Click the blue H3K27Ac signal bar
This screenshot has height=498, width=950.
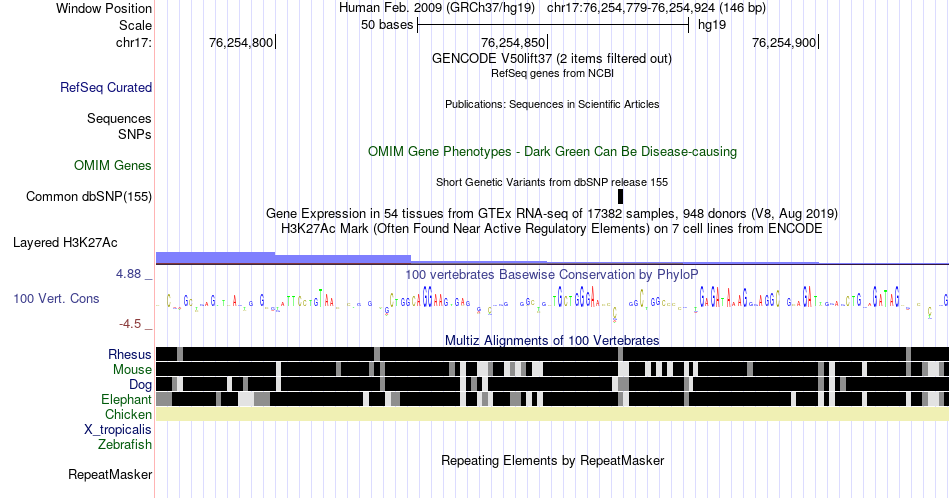point(283,258)
